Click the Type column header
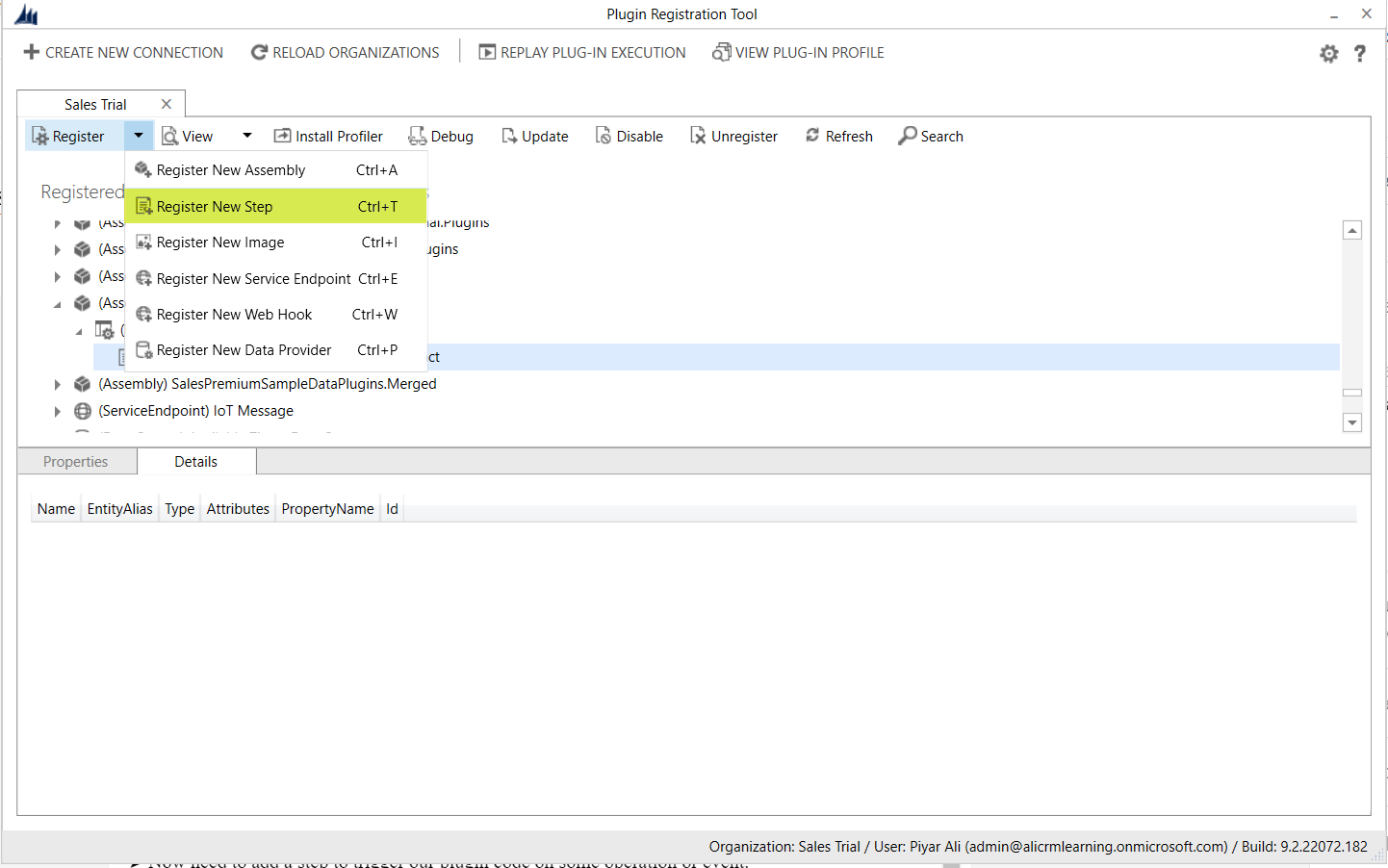The width and height of the screenshot is (1388, 868). click(x=179, y=509)
